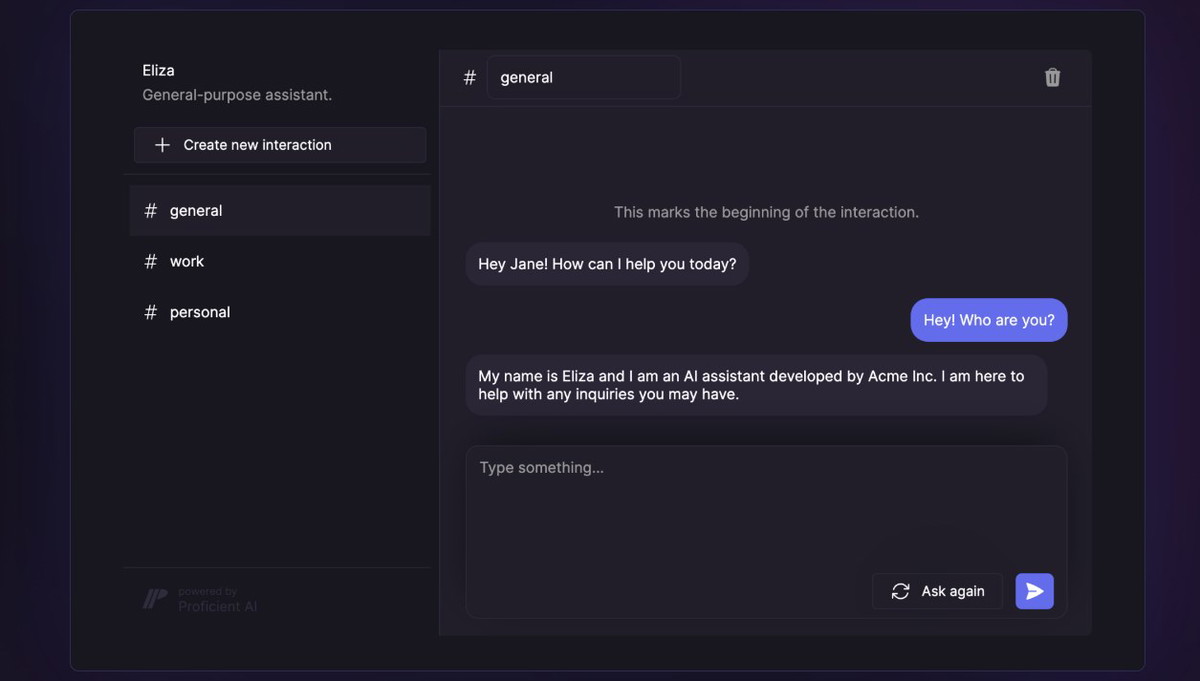This screenshot has height=681, width=1200.
Task: Edit the general name field in header
Action: pyautogui.click(x=584, y=77)
